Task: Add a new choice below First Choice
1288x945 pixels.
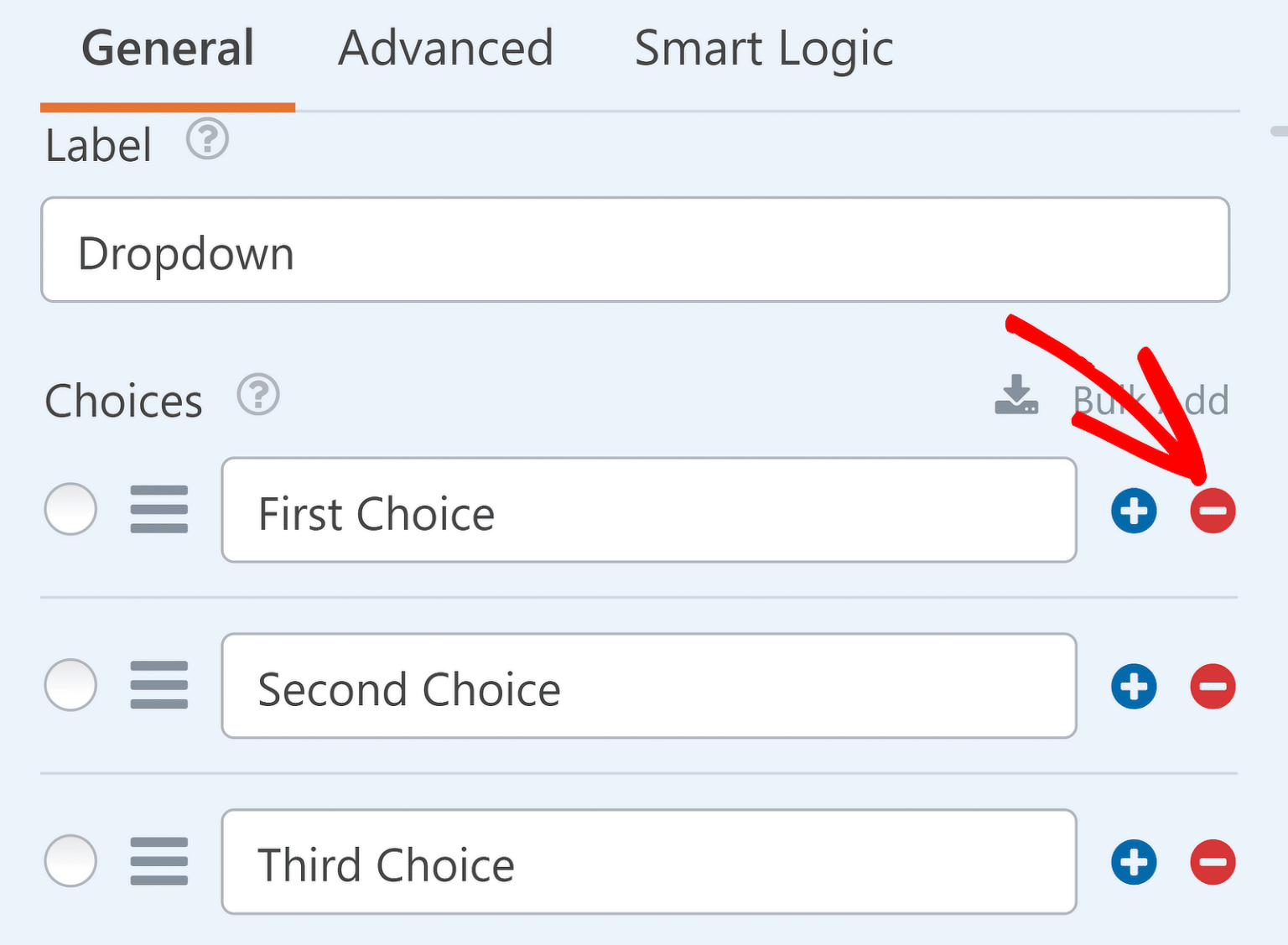Action: tap(1134, 510)
